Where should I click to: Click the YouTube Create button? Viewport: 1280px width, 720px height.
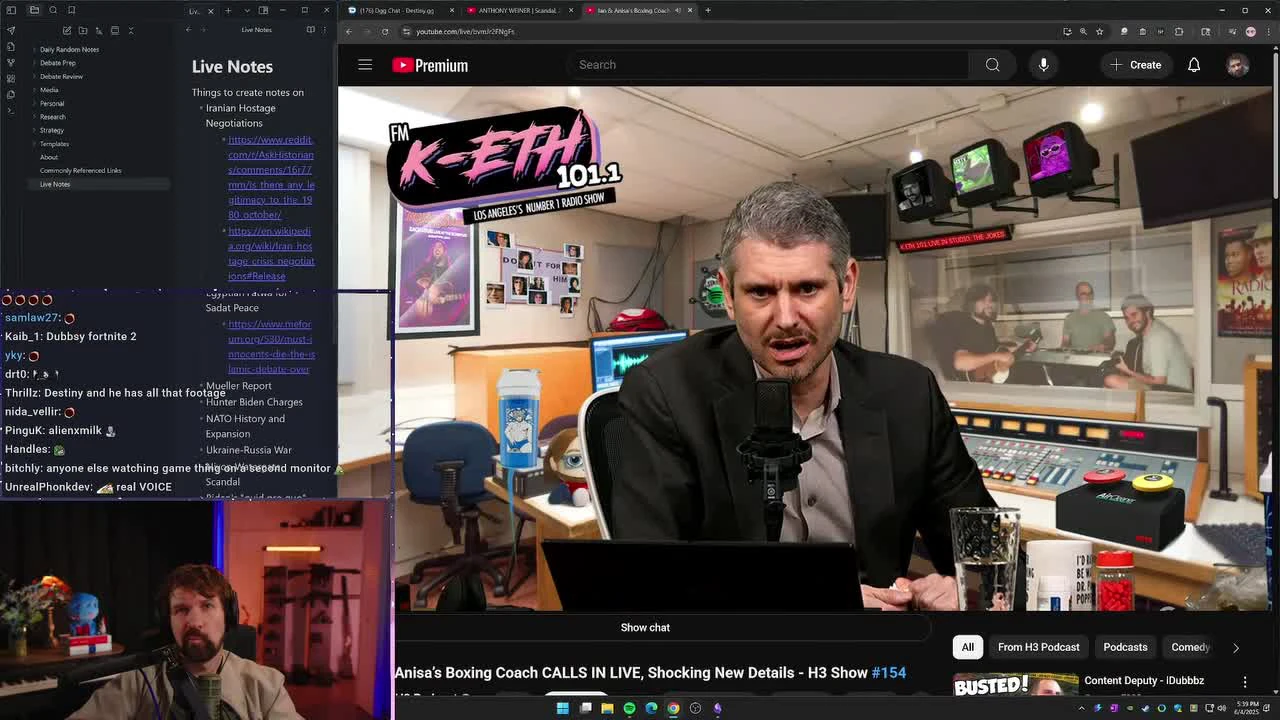click(1136, 65)
